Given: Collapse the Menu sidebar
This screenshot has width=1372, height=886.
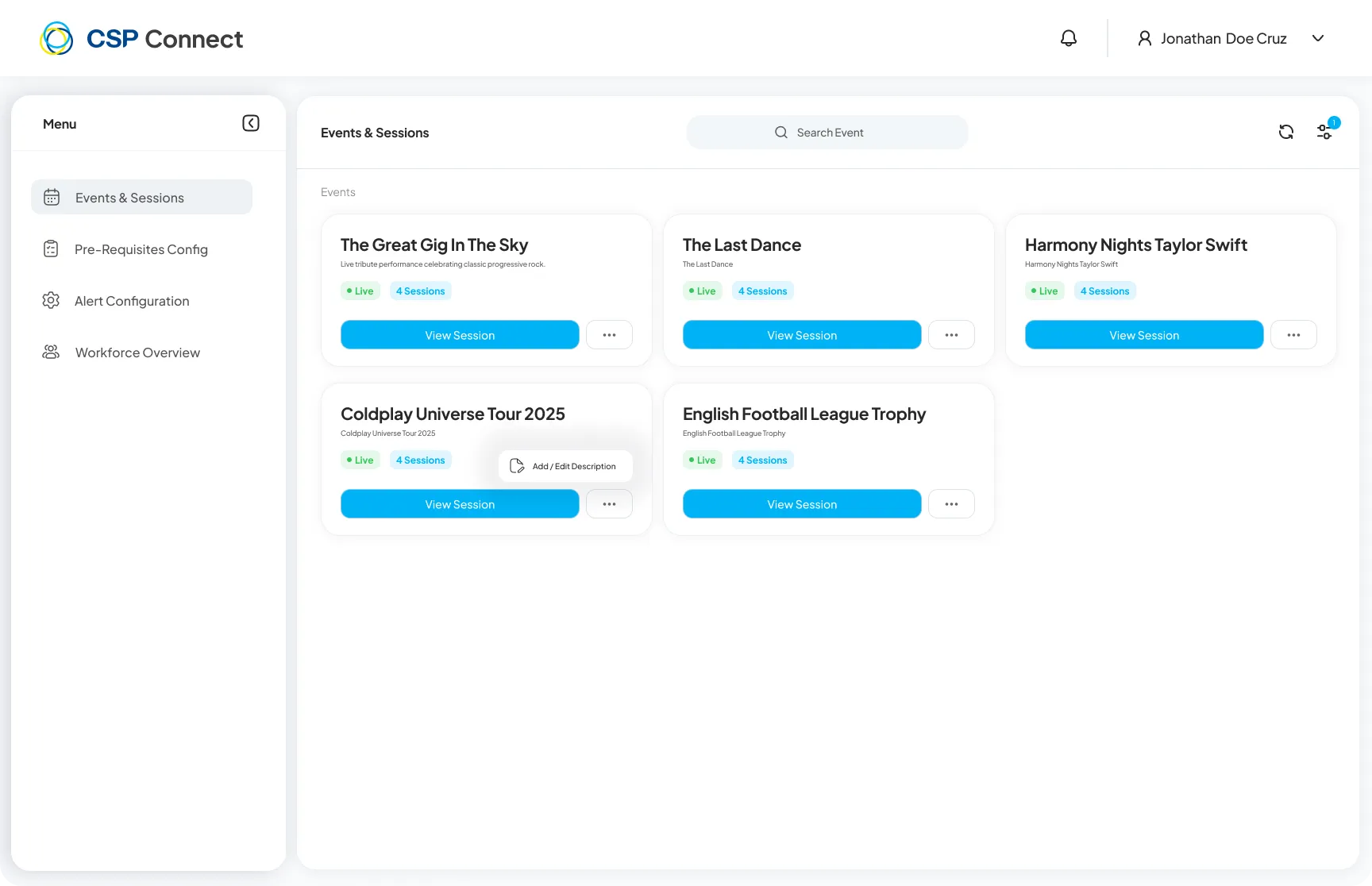Looking at the screenshot, I should pyautogui.click(x=251, y=123).
